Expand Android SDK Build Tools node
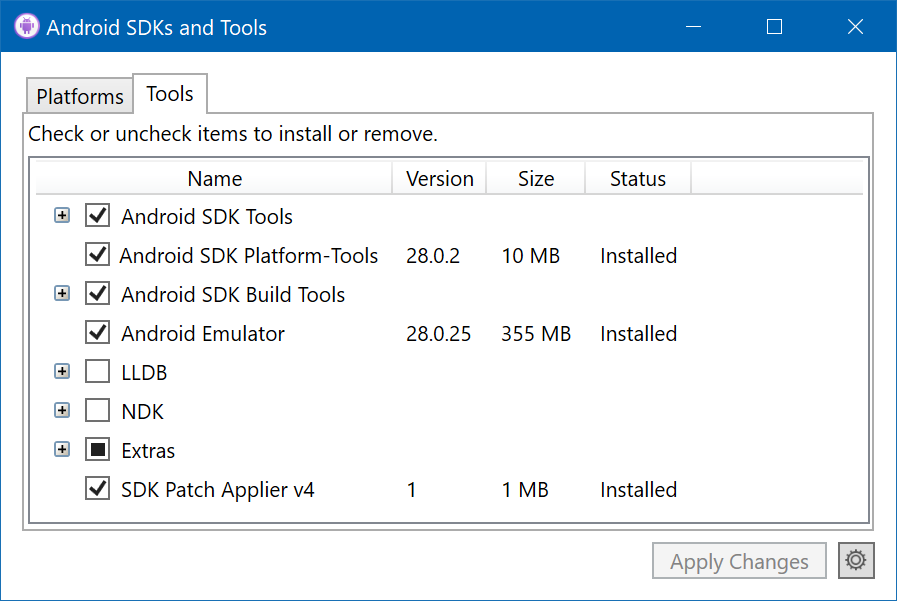 tap(62, 294)
